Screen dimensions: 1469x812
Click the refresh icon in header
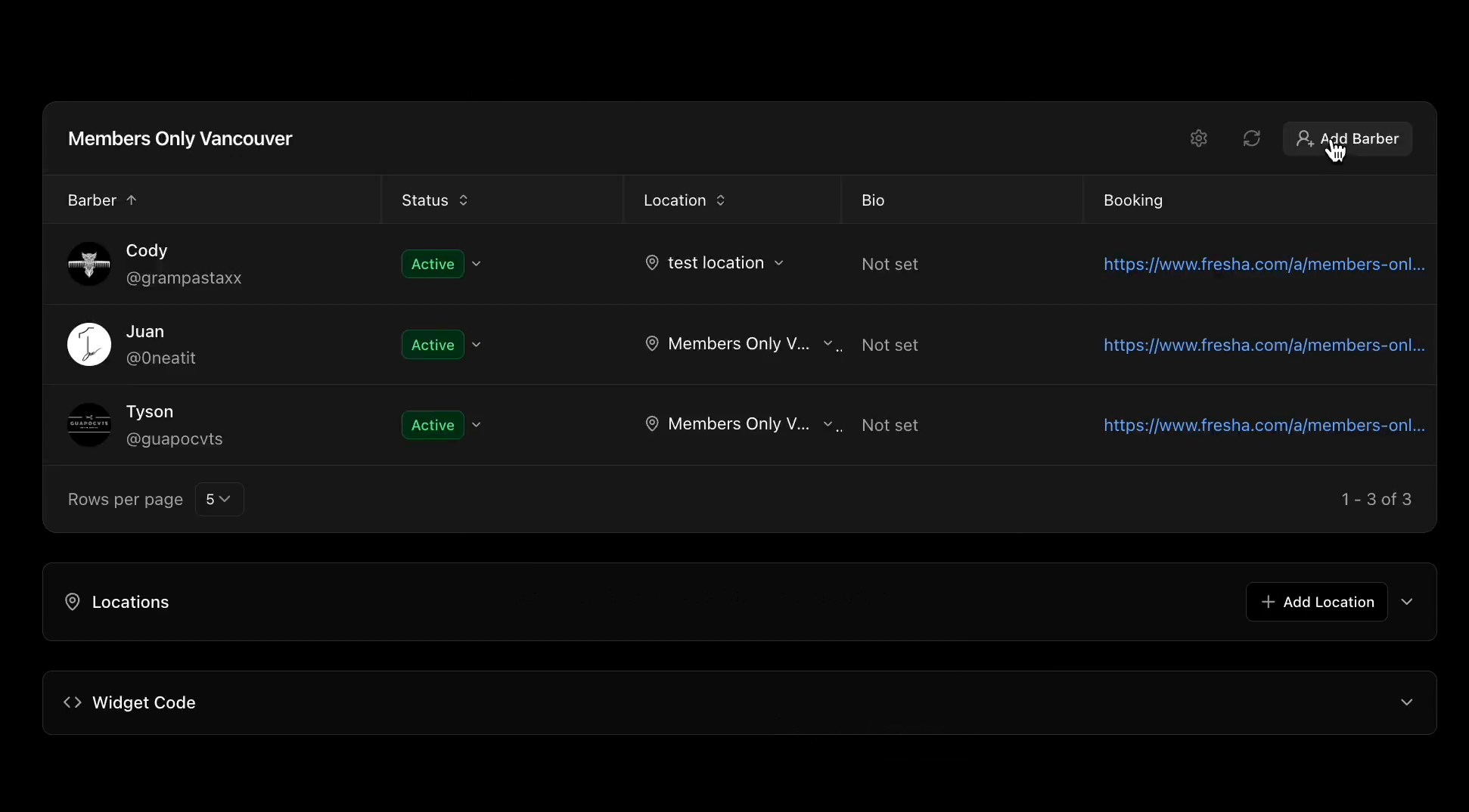pos(1251,138)
